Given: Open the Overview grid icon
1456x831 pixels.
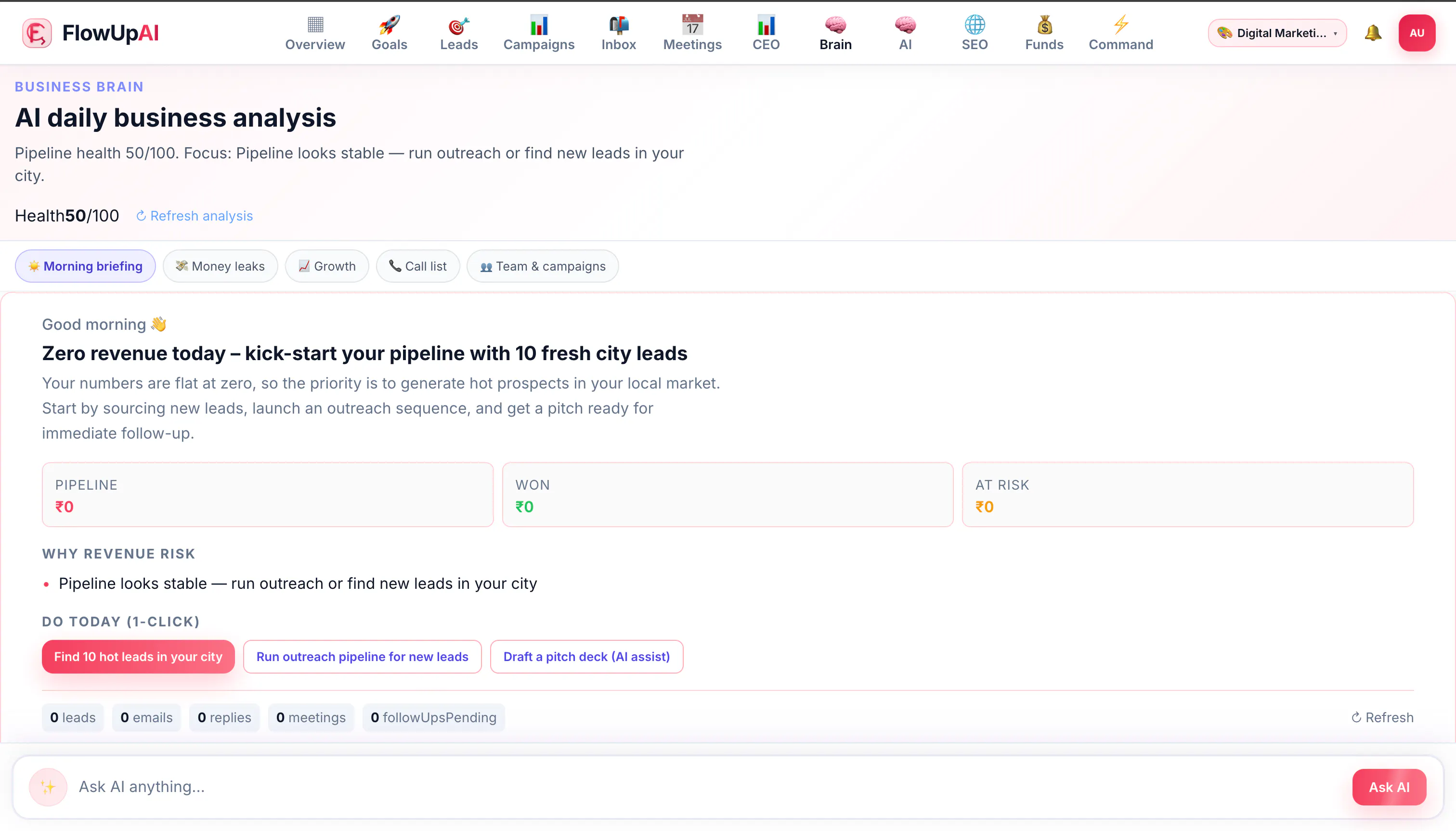Looking at the screenshot, I should 315,25.
